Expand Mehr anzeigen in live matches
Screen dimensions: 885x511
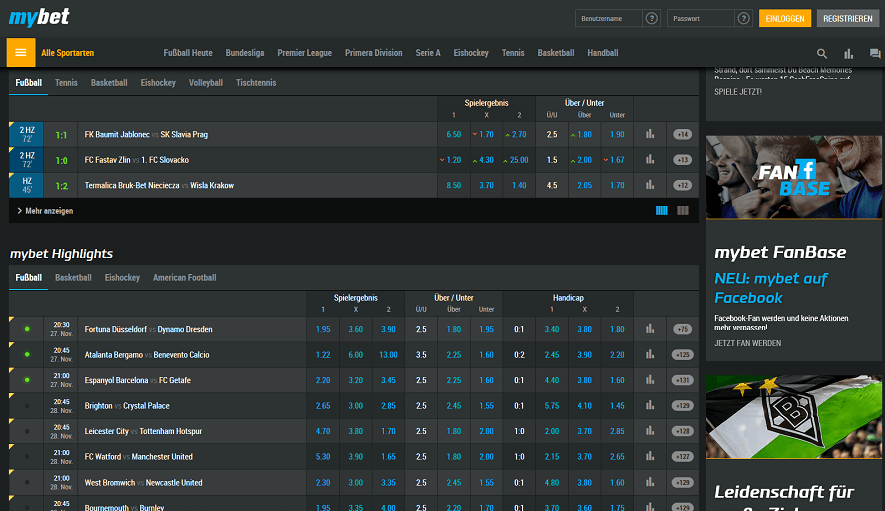point(45,211)
